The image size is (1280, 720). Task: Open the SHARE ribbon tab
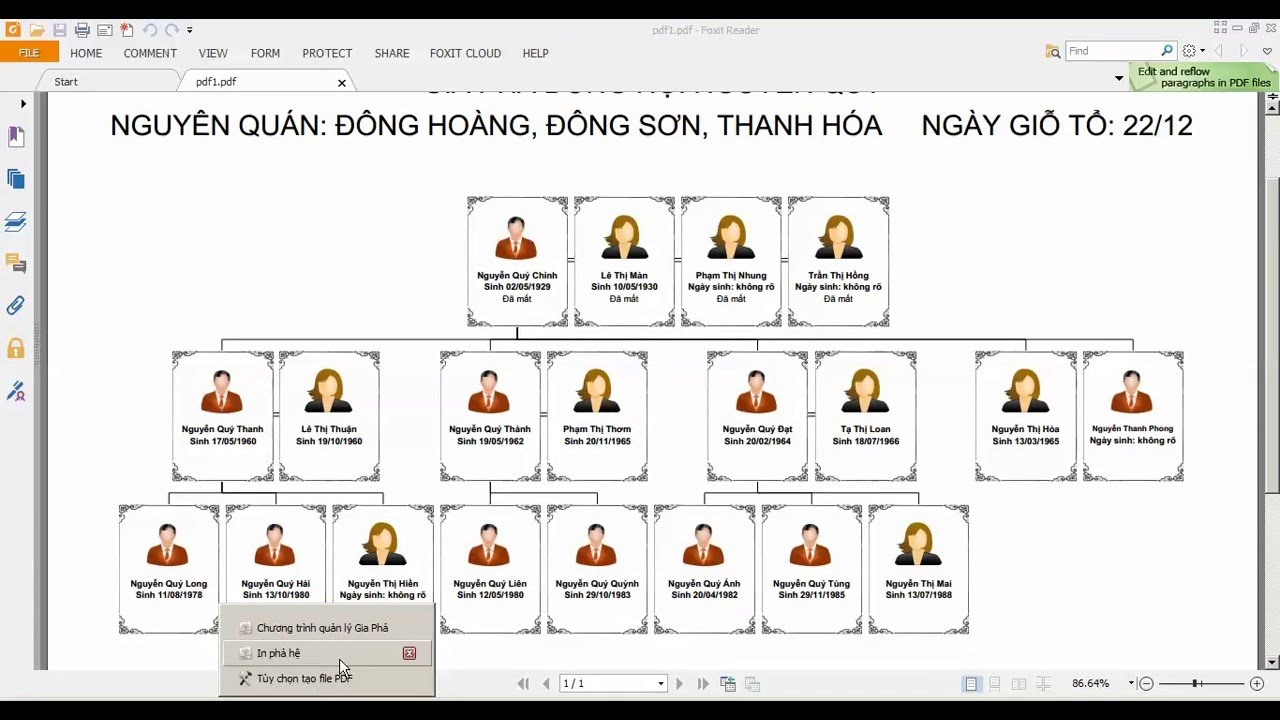pos(392,53)
